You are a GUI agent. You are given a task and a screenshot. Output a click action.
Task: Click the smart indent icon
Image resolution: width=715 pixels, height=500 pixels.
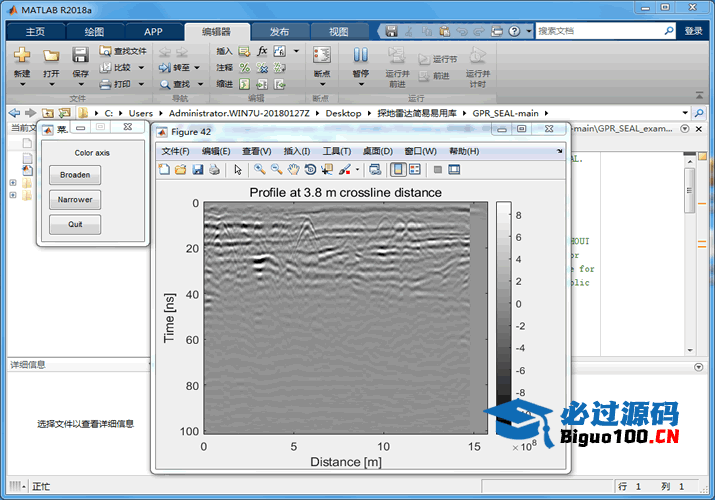pos(244,84)
